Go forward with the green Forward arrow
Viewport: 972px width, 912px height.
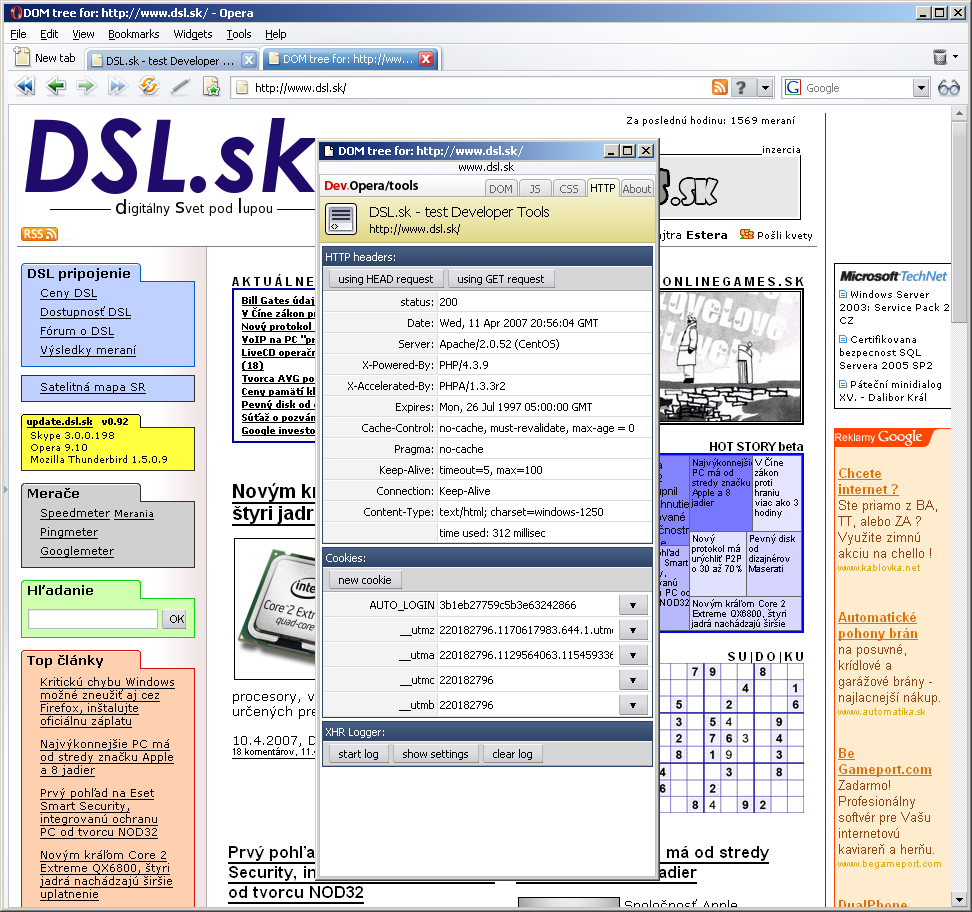pyautogui.click(x=86, y=86)
